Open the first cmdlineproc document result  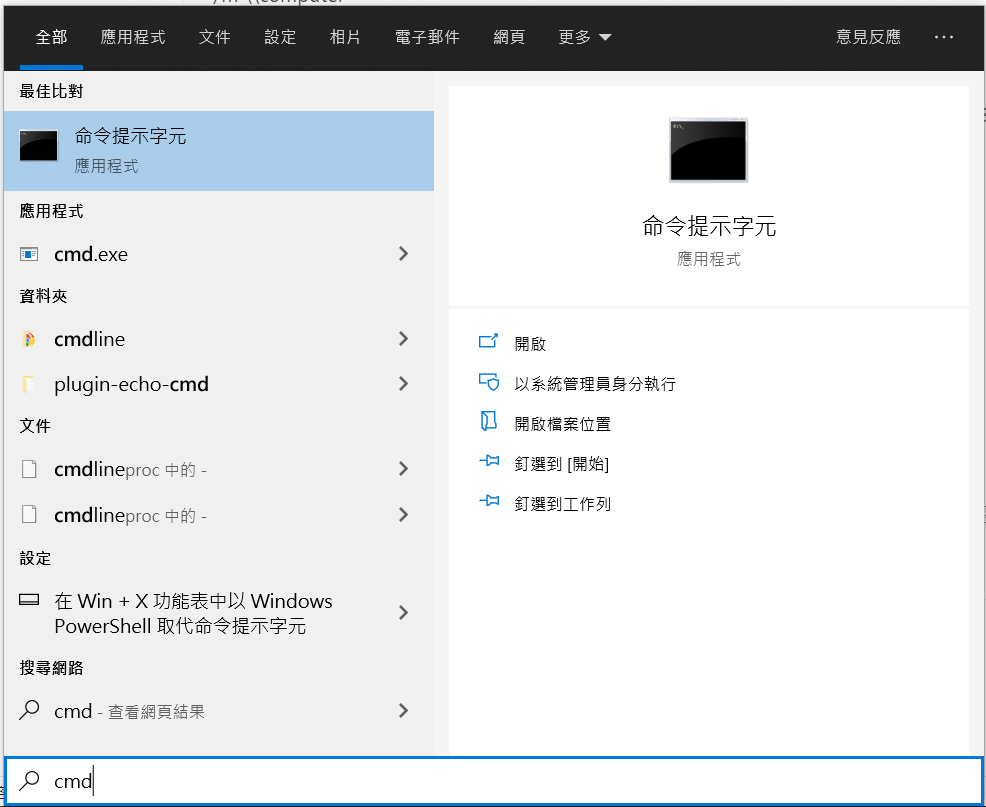pos(219,469)
